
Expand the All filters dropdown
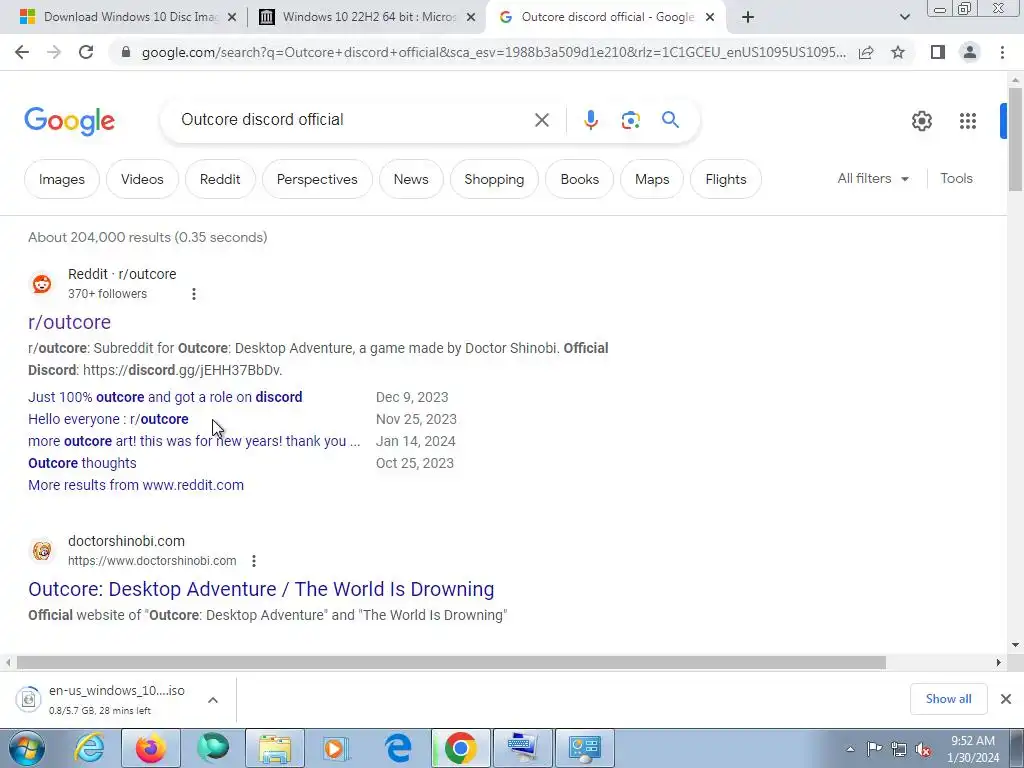[x=873, y=178]
